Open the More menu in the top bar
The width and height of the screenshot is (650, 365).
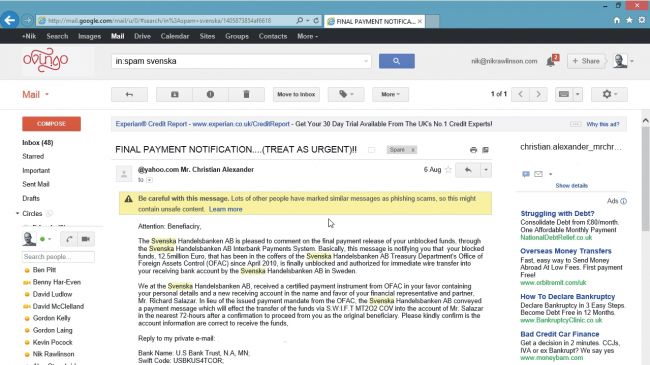click(308, 36)
